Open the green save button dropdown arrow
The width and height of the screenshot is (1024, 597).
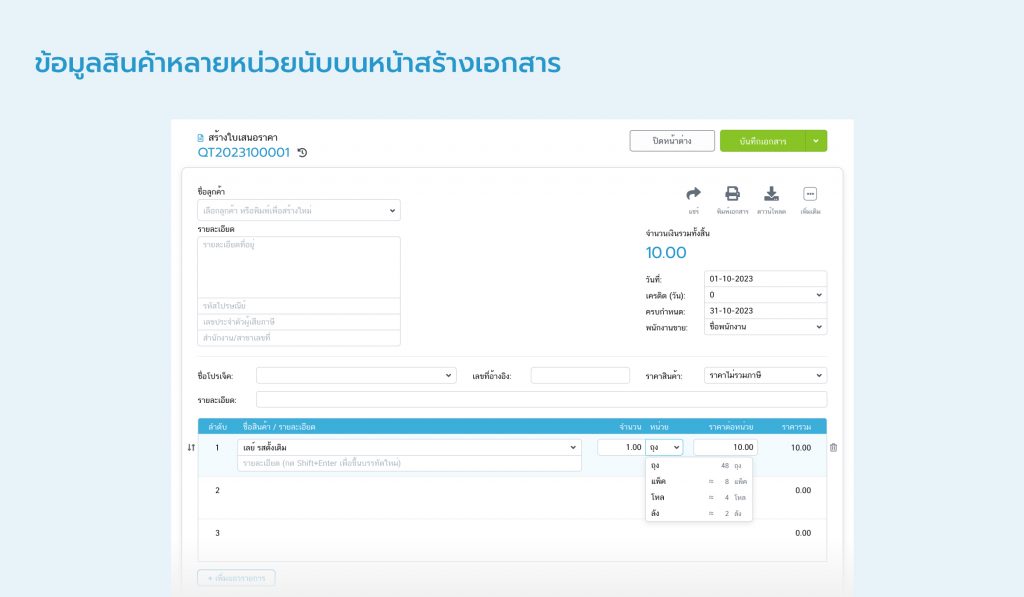(815, 140)
